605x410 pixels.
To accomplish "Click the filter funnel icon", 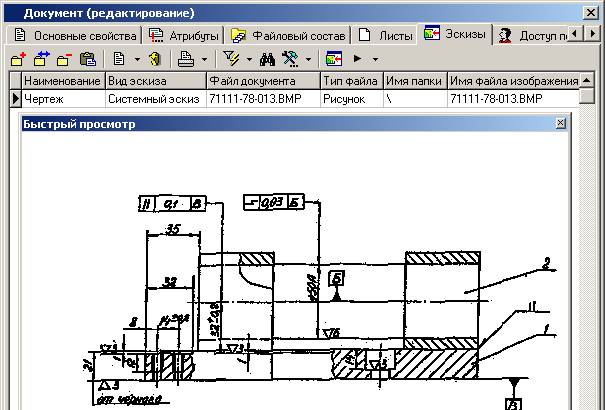I will [x=231, y=59].
